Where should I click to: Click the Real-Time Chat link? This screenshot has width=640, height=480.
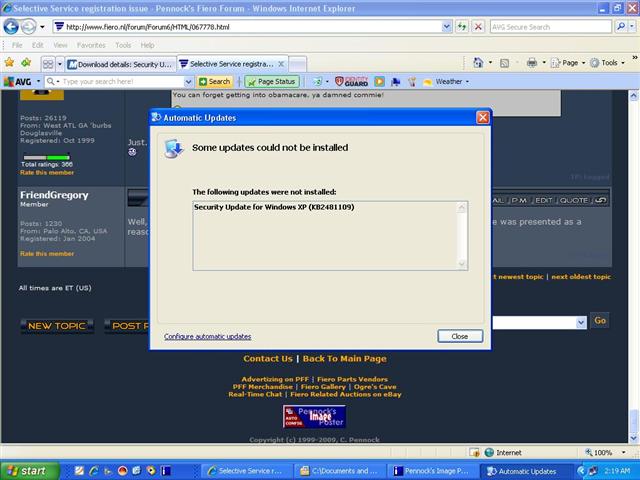[x=255, y=394]
